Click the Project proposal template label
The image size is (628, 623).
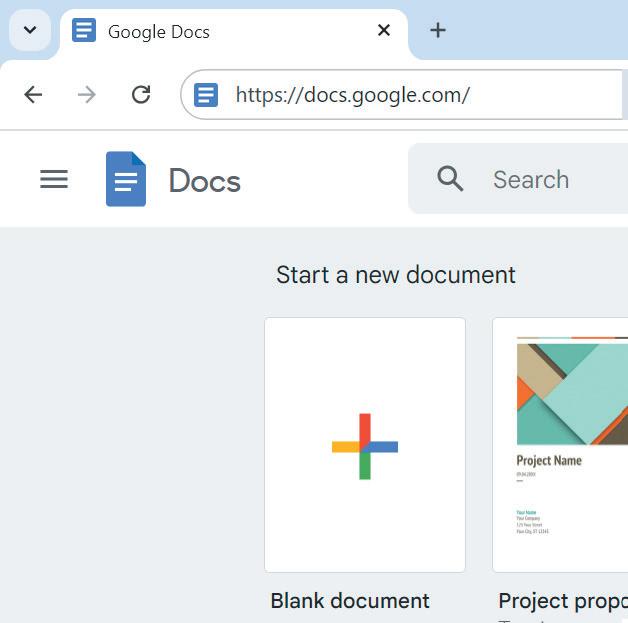coord(563,601)
